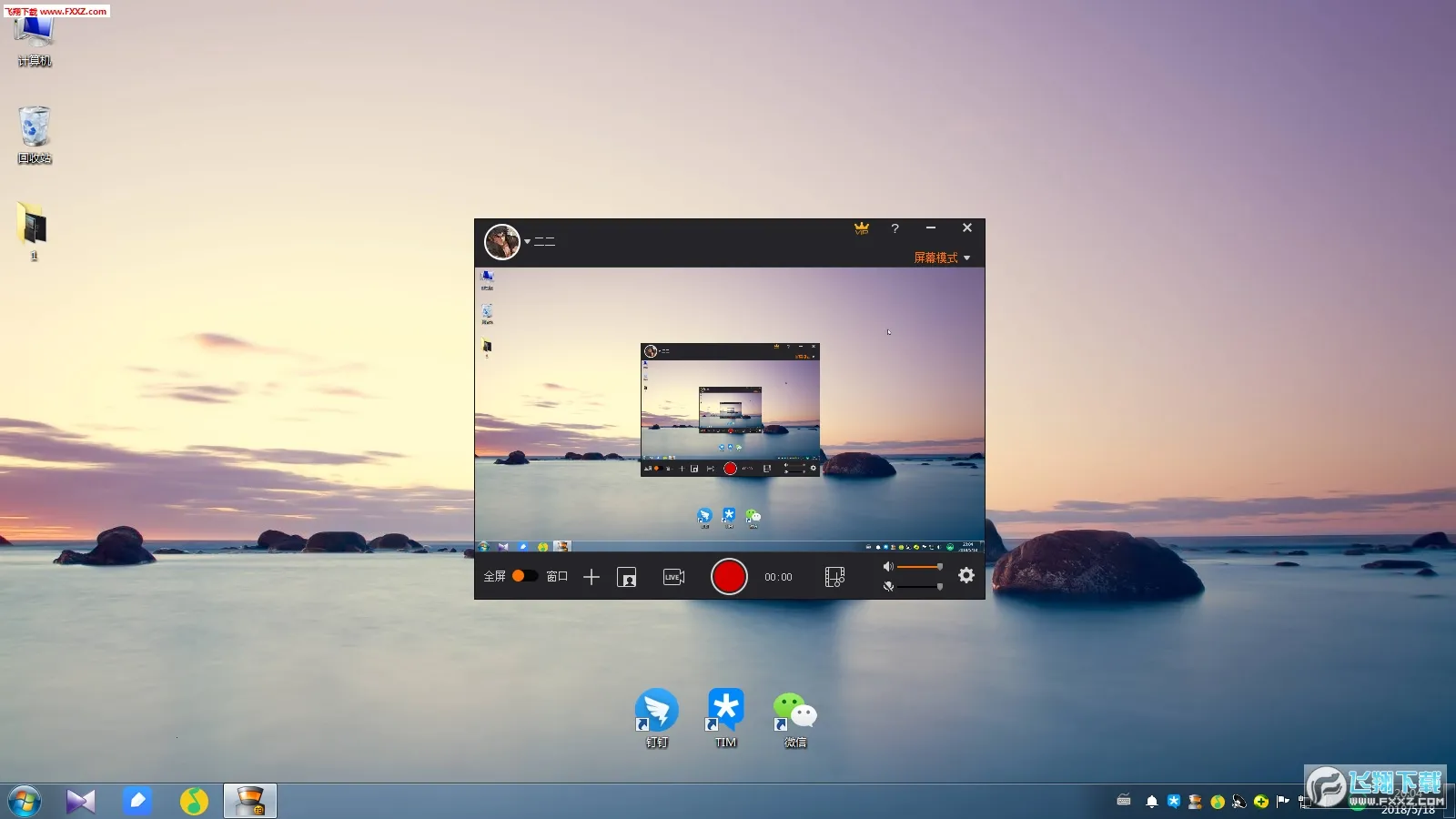The width and height of the screenshot is (1456, 819).
Task: Toggle between 全屏 and 窗口 recording modes
Action: tap(526, 576)
